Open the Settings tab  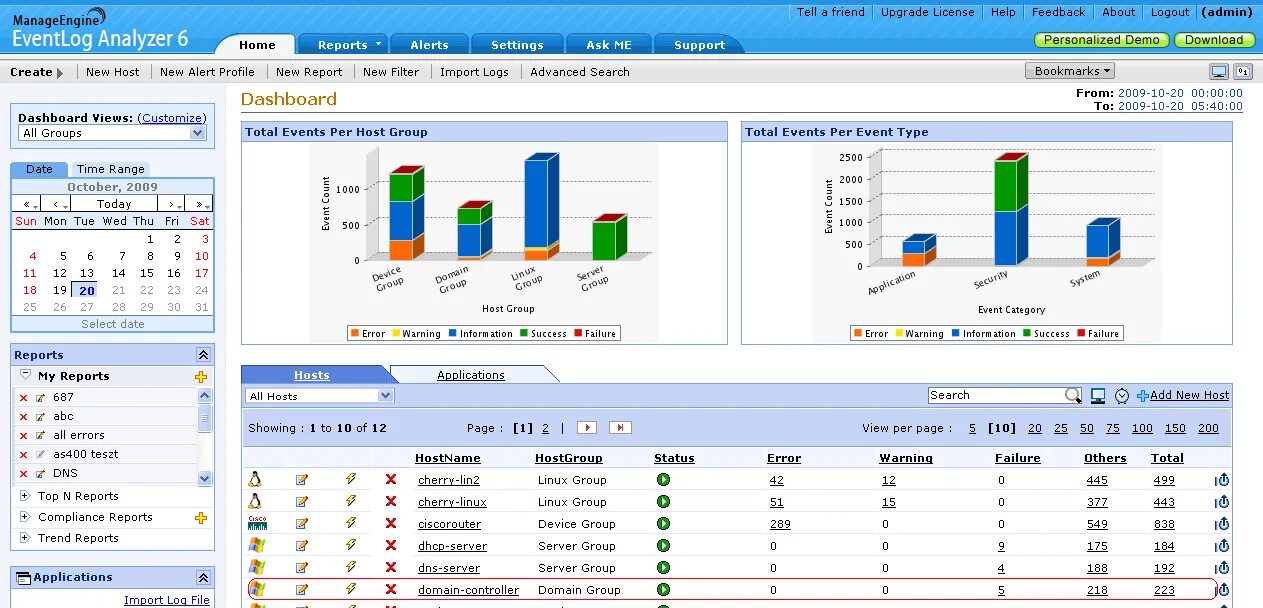point(517,45)
